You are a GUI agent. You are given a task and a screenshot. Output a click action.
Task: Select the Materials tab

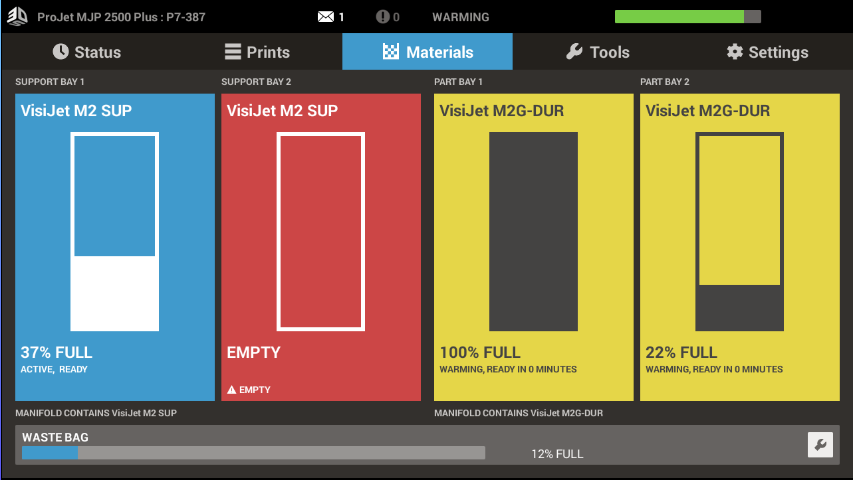click(x=427, y=52)
